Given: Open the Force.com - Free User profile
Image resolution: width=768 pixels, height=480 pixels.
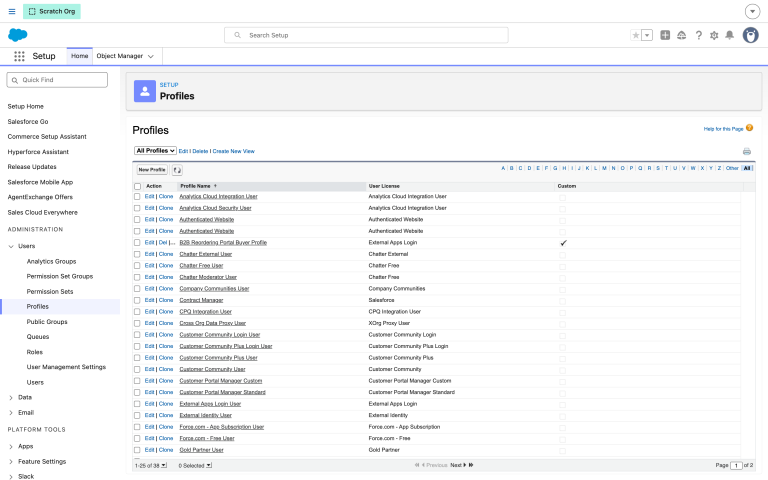Looking at the screenshot, I should coord(207,438).
